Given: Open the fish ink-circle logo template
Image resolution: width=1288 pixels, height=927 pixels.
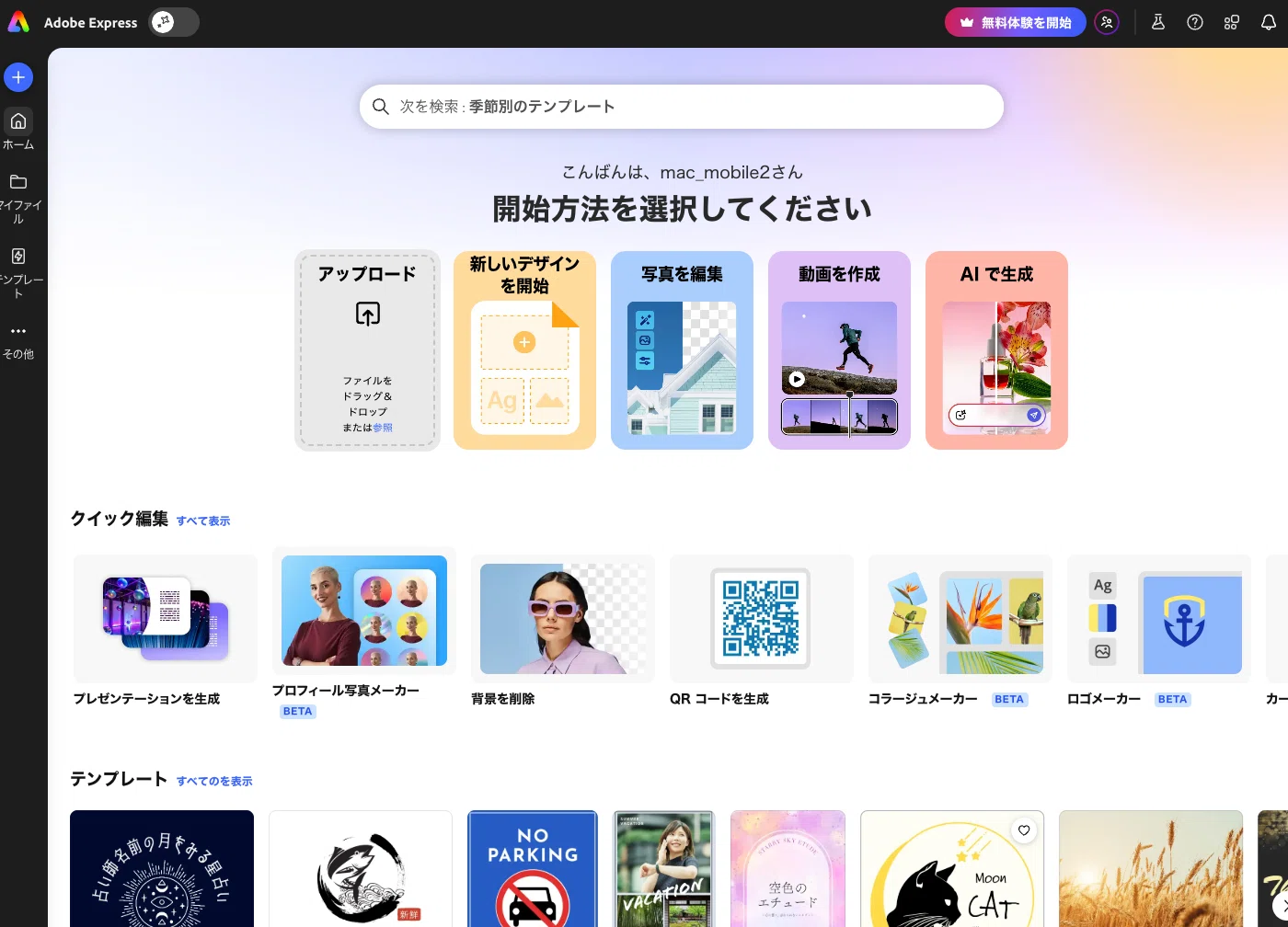Looking at the screenshot, I should coord(361,868).
